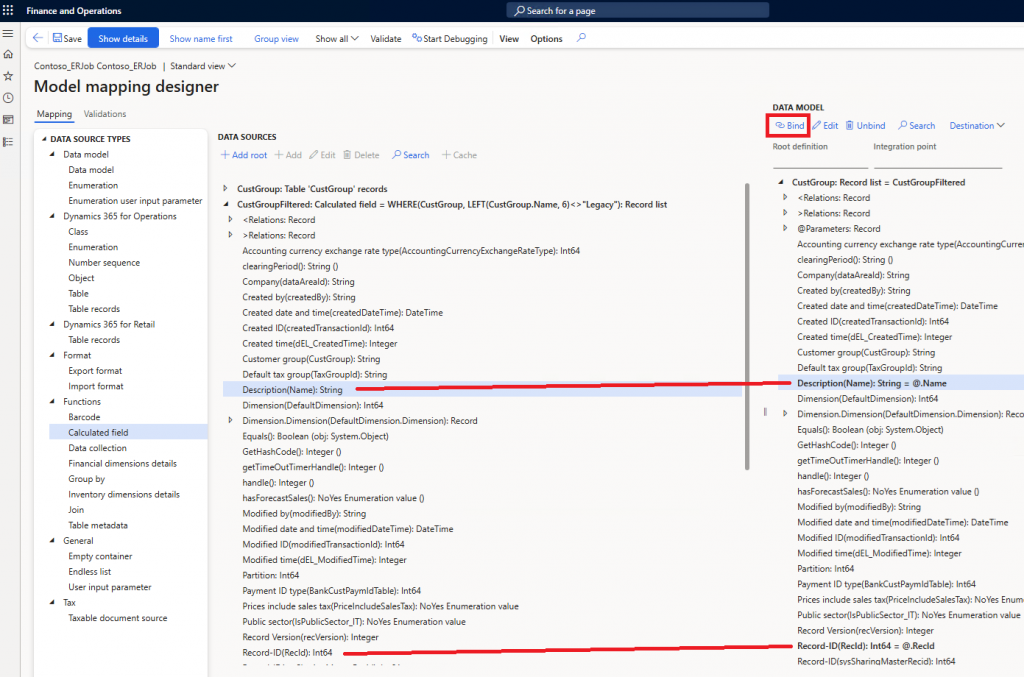Click Add root in Data Sources

point(243,155)
